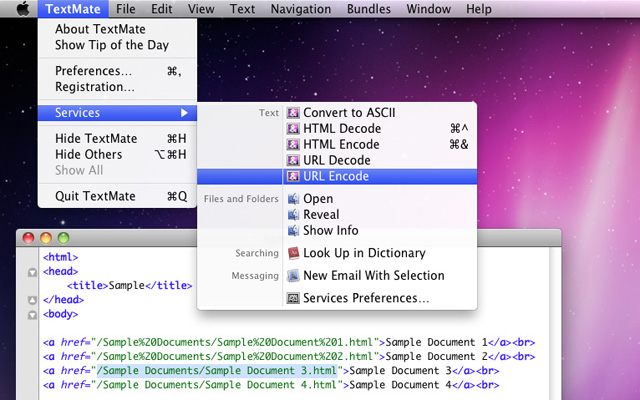The width and height of the screenshot is (640, 400).
Task: Open the View menu
Action: 201,9
